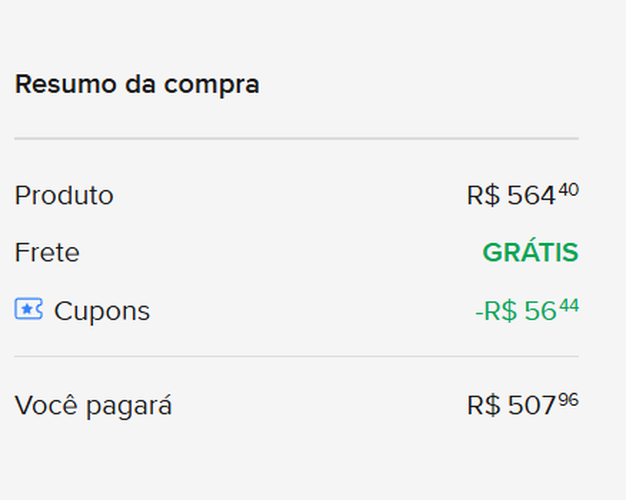
Task: Click the divider above Você pagará
Action: coord(296,356)
